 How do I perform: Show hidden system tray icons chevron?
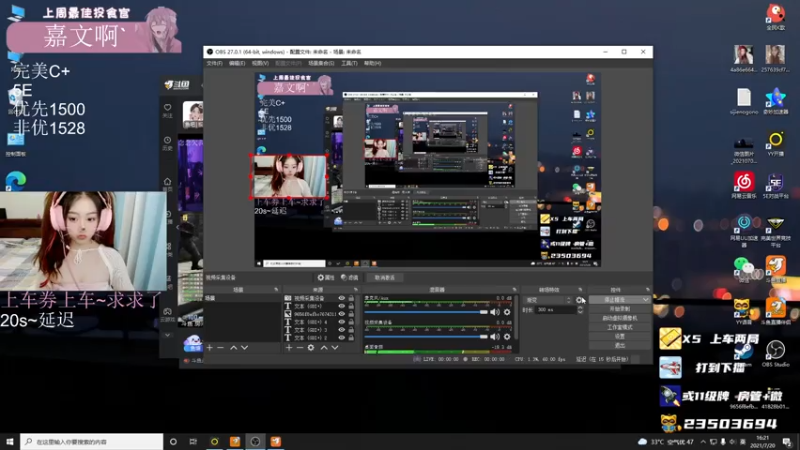point(703,442)
